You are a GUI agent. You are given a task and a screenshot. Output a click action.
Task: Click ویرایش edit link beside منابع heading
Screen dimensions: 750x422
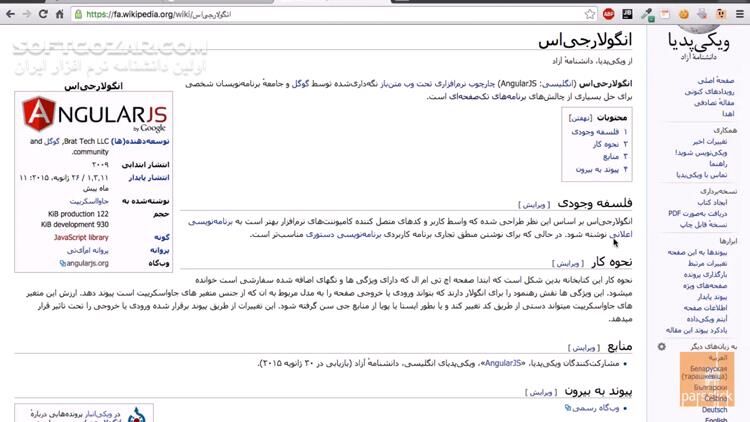tap(584, 347)
